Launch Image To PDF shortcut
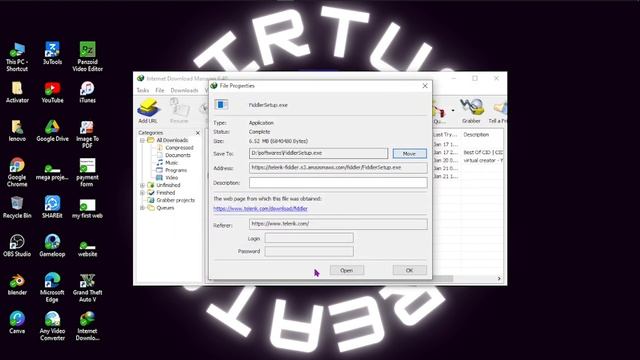Screen dimensions: 640x360 (87, 134)
